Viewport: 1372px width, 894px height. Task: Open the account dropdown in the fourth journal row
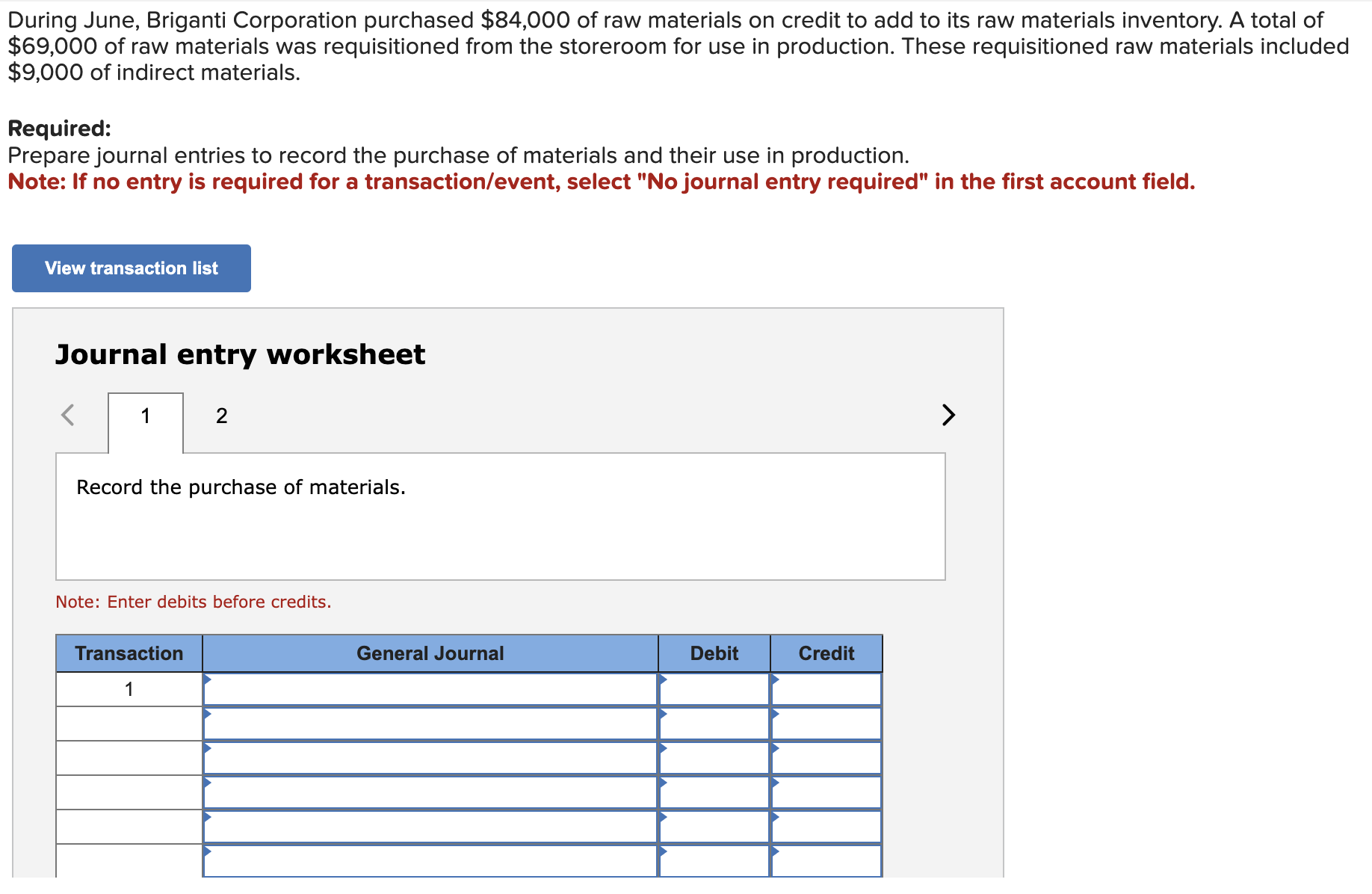(x=207, y=783)
